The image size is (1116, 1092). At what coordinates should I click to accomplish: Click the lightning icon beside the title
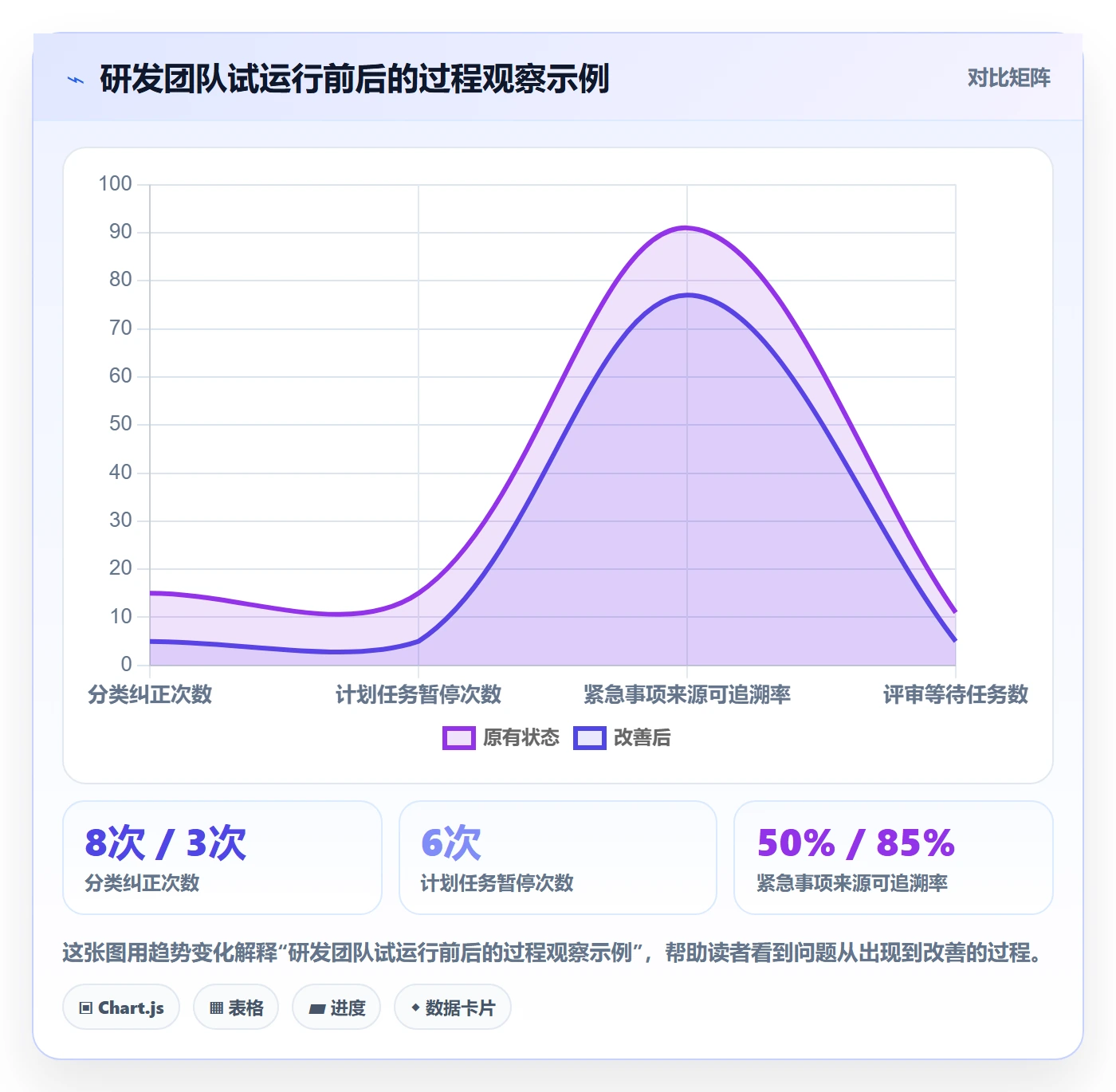76,80
